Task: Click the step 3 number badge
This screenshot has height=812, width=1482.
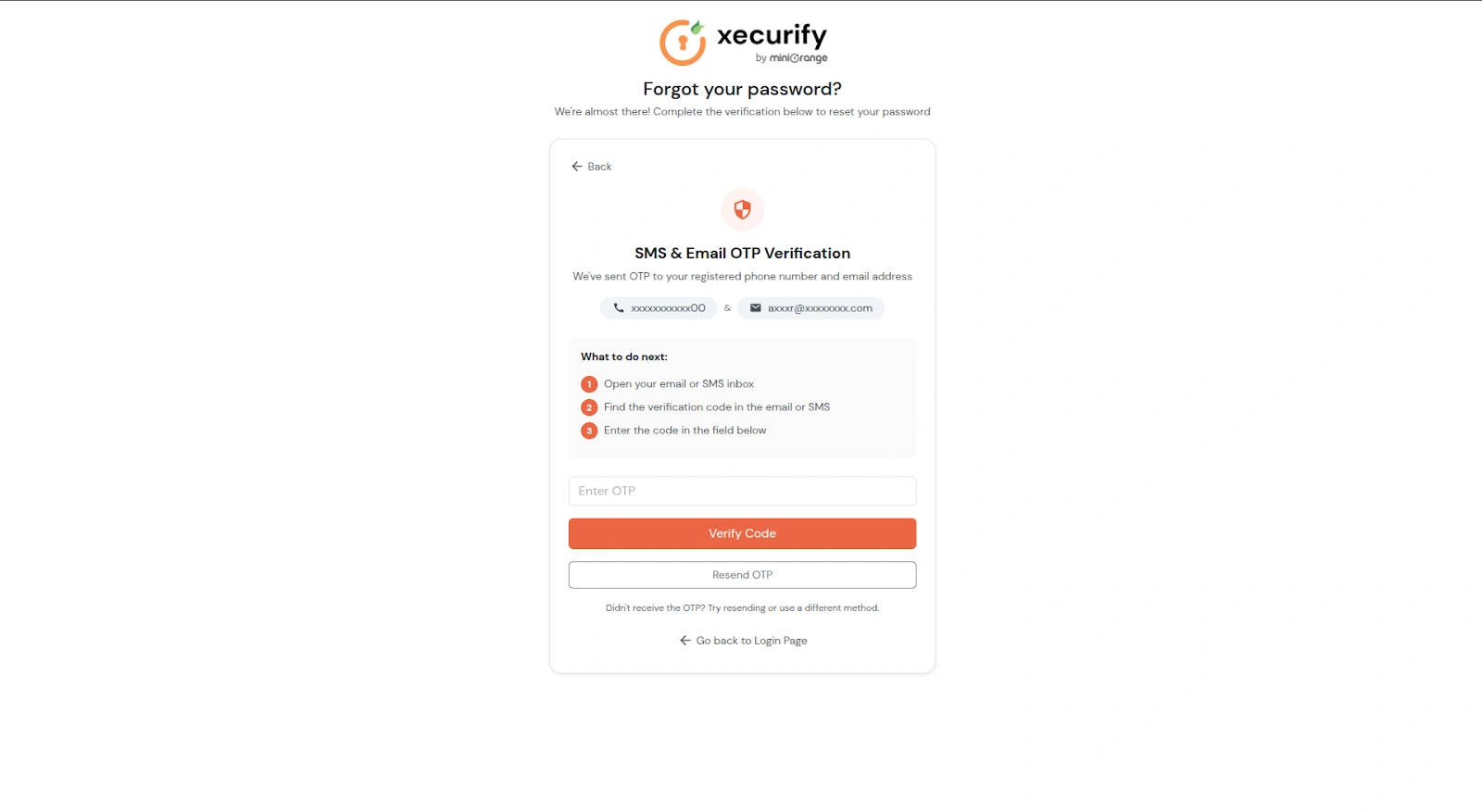Action: [589, 431]
